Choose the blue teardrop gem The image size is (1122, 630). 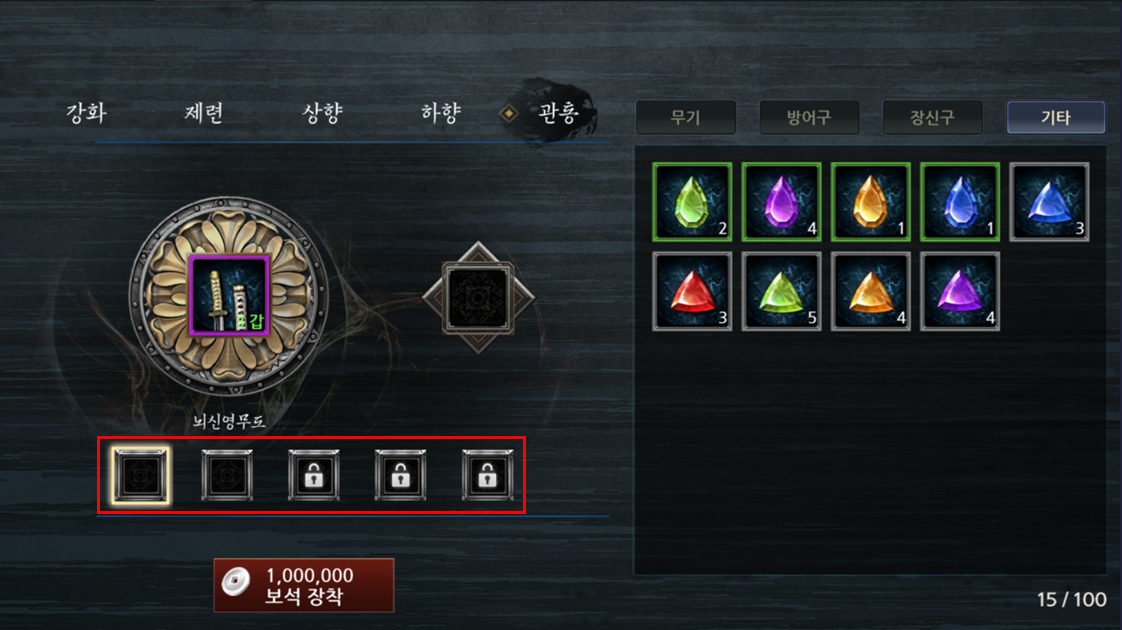960,202
